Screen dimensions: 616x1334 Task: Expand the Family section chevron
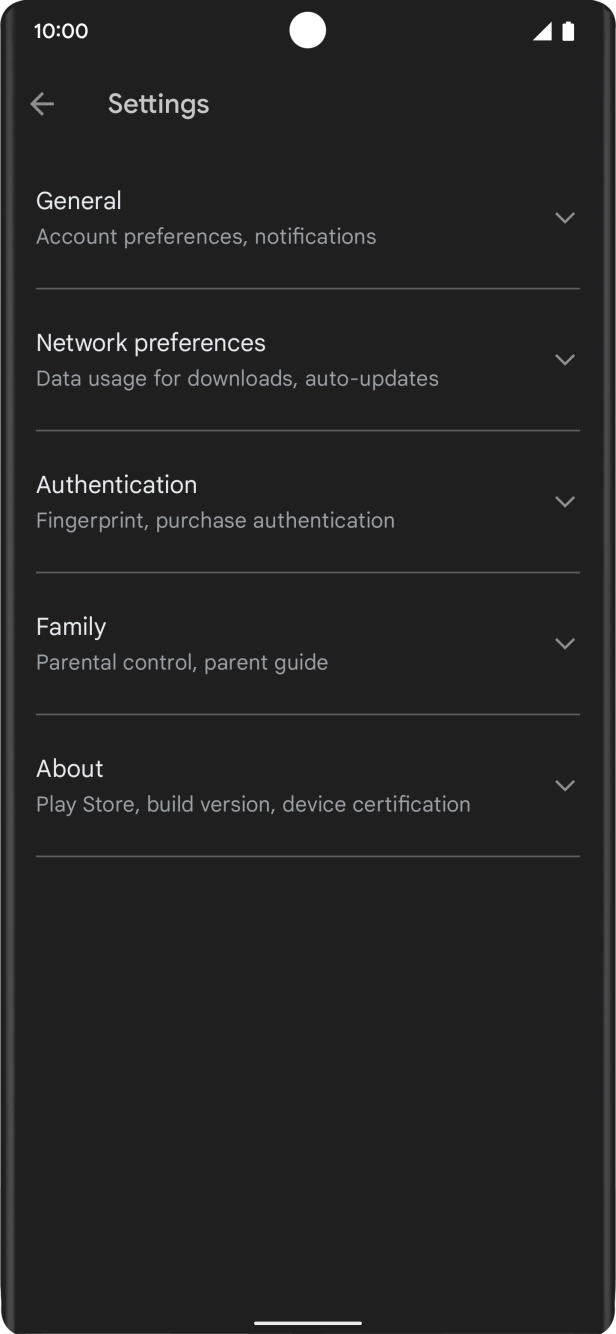tap(565, 644)
